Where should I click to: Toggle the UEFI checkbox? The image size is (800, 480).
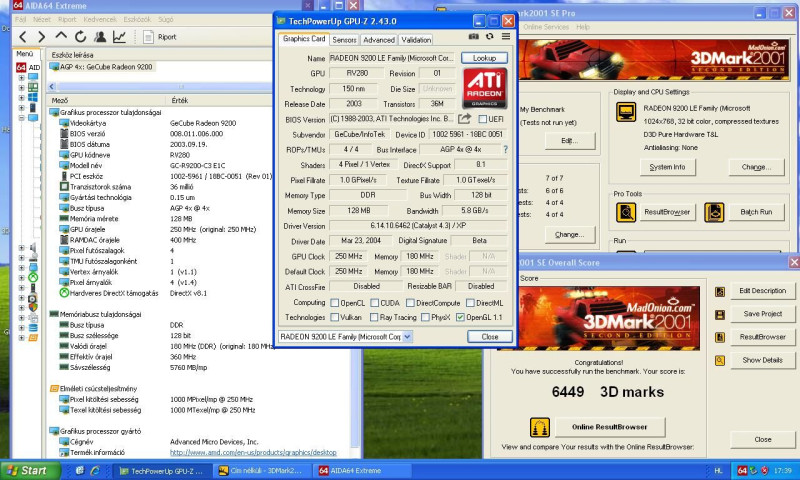coord(482,119)
